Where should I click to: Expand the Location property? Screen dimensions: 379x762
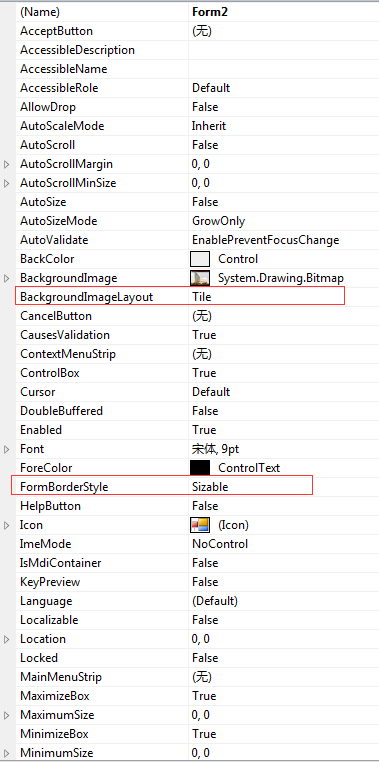tap(7, 639)
